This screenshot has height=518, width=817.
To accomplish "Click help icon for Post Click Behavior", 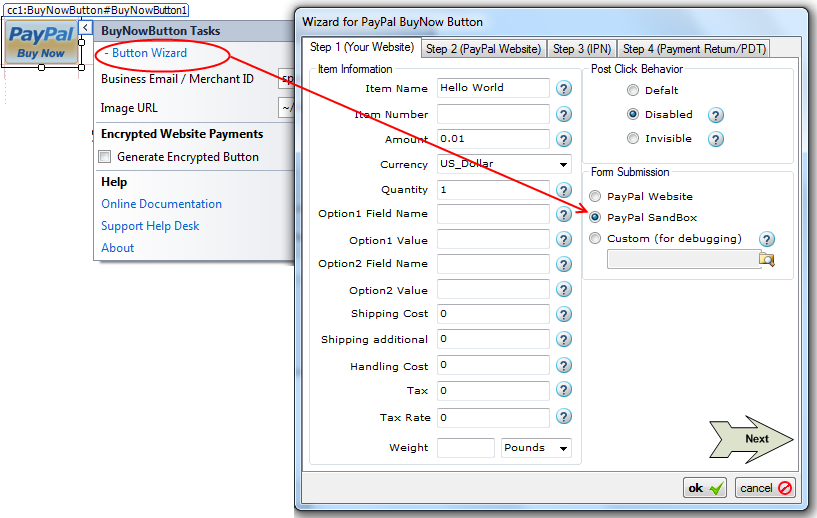I will click(x=716, y=114).
